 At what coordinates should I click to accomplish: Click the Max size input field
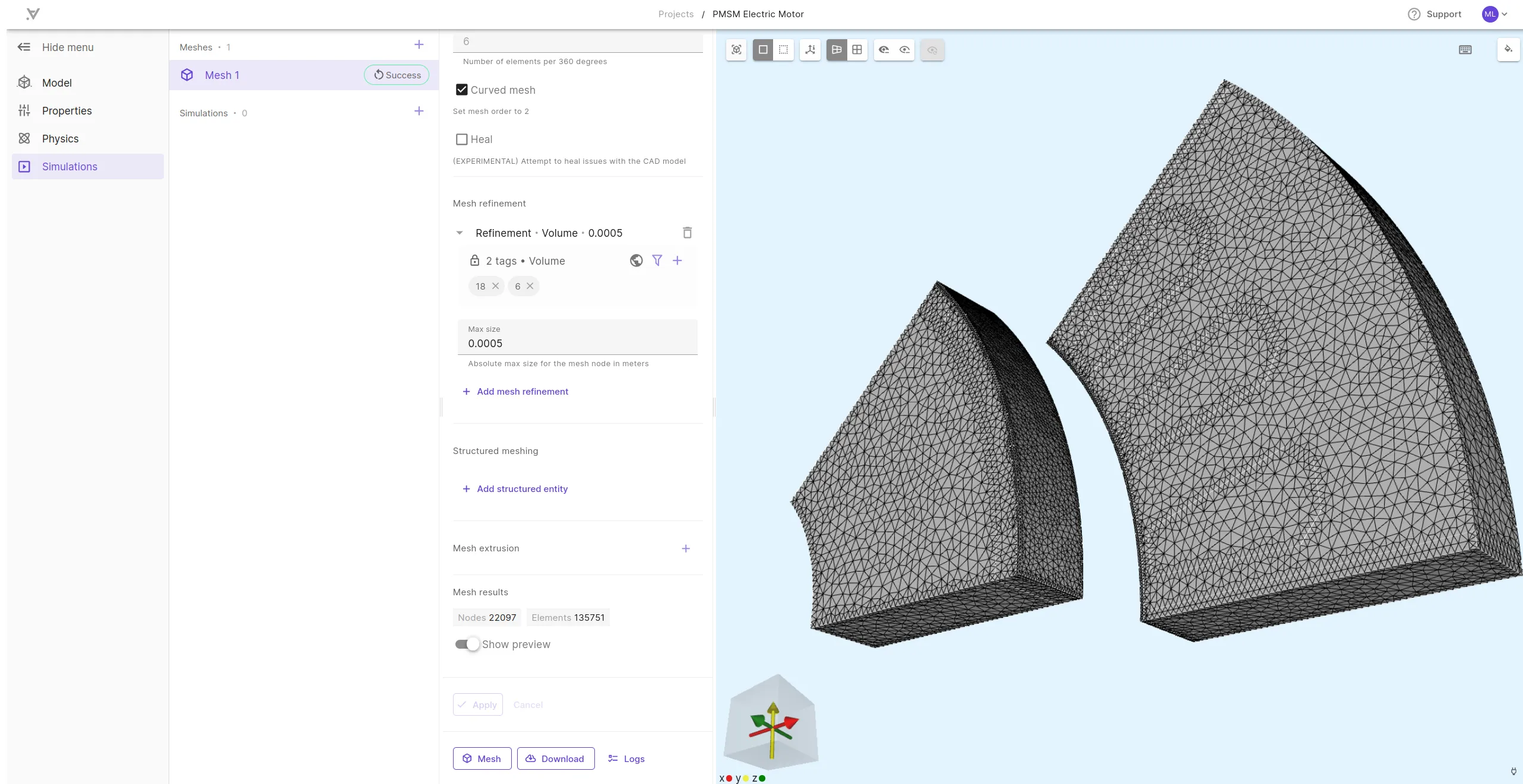pos(577,337)
